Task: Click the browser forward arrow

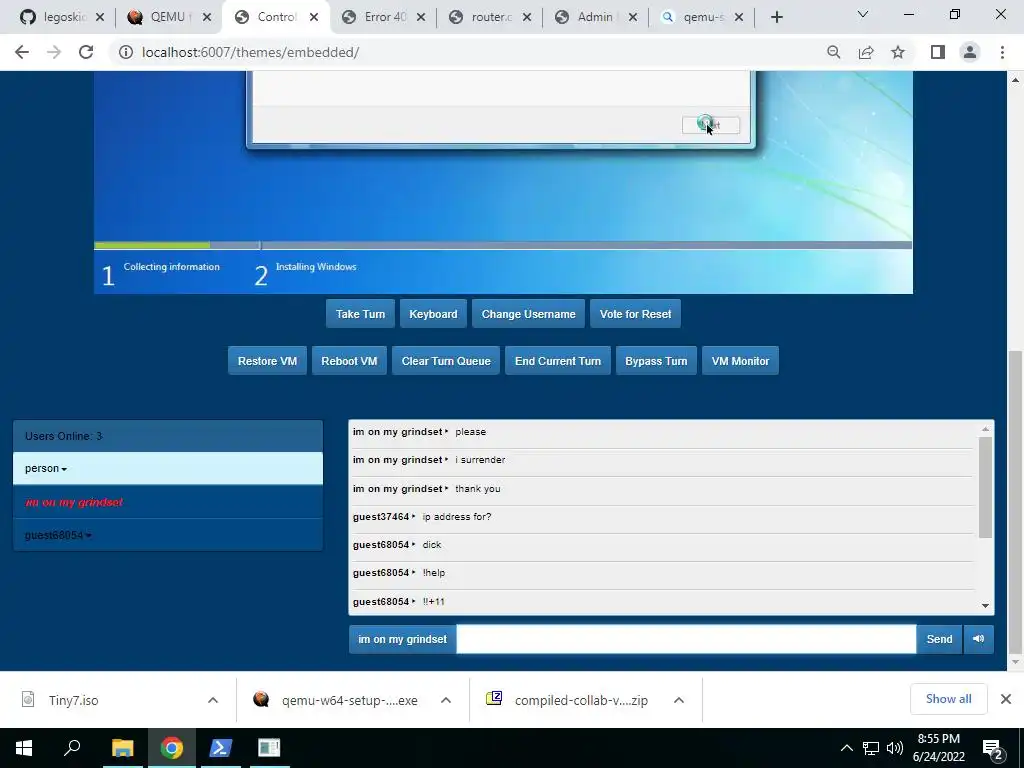Action: coord(54,52)
